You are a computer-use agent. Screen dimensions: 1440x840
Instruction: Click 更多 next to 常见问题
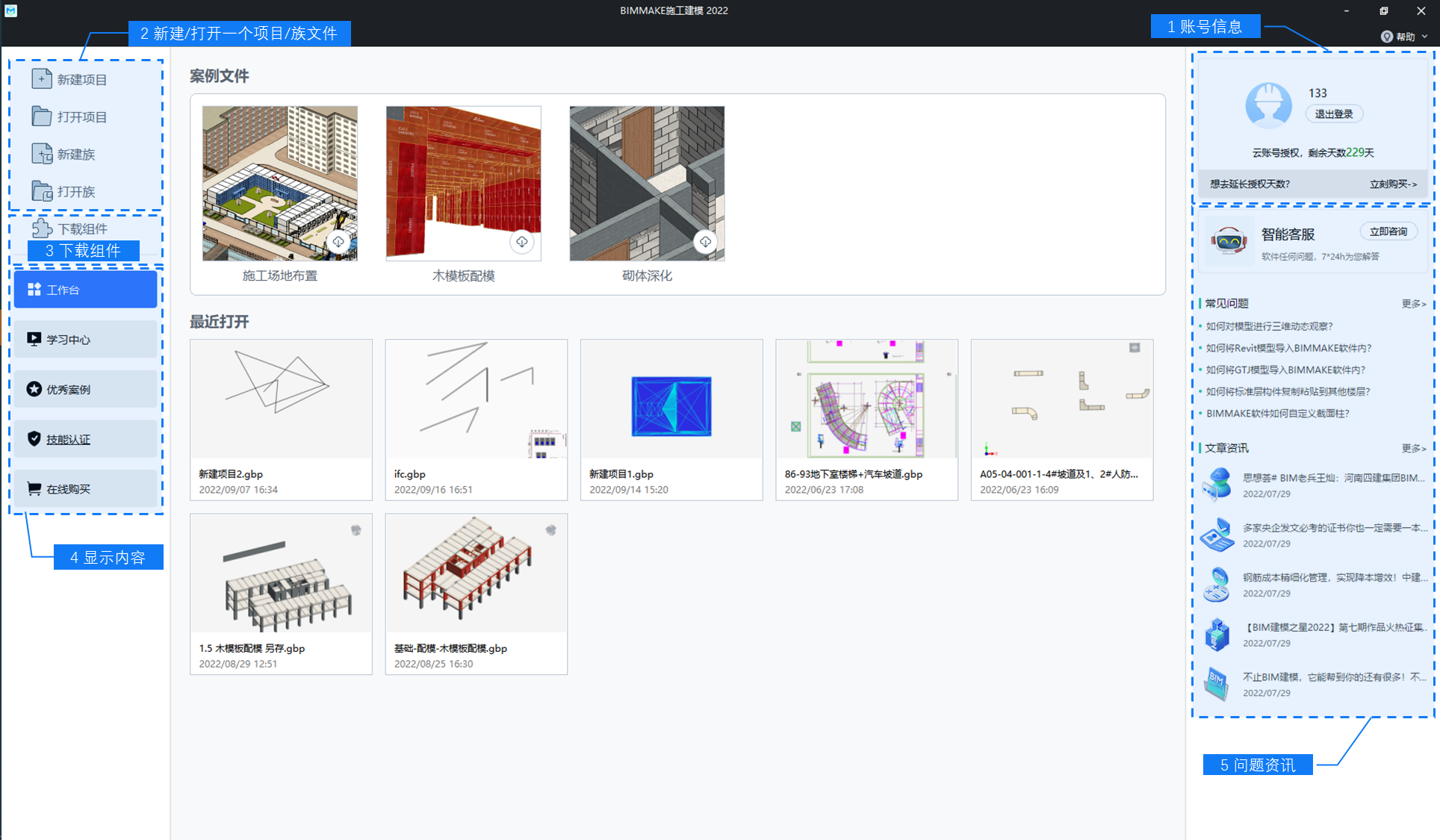click(x=1414, y=304)
